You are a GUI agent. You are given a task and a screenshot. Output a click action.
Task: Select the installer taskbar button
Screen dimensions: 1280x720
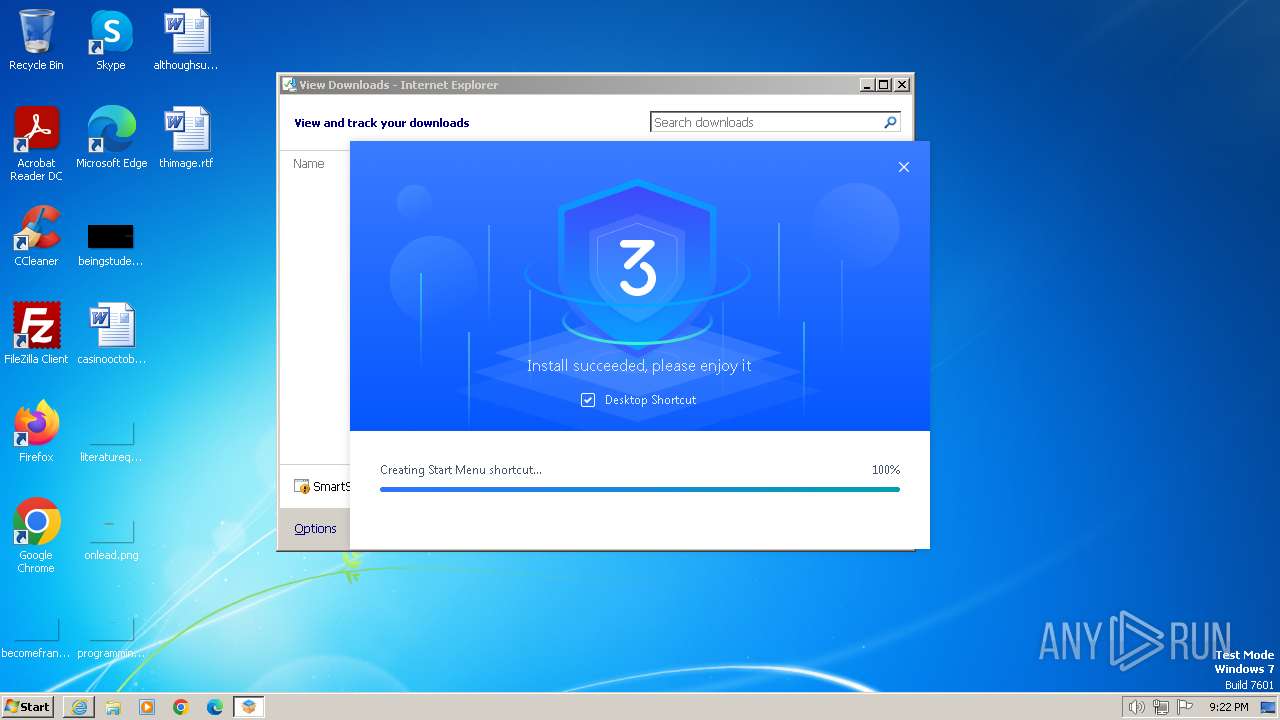pyautogui.click(x=249, y=707)
